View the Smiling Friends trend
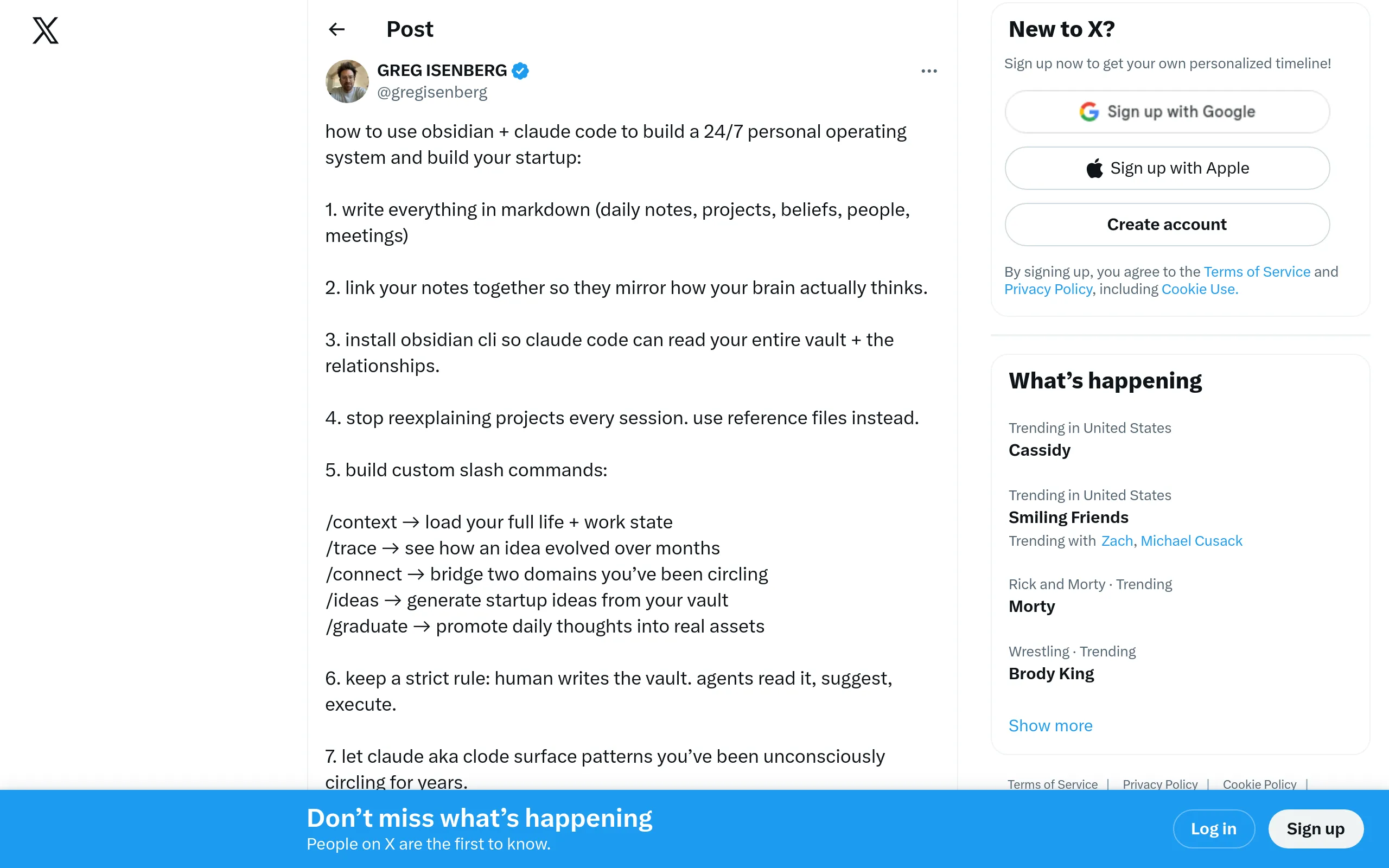The image size is (1389, 868). coord(1068,517)
